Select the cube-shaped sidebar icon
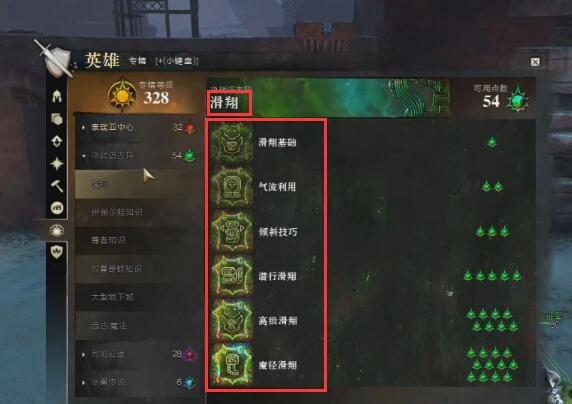The height and width of the screenshot is (404, 572). tap(57, 119)
